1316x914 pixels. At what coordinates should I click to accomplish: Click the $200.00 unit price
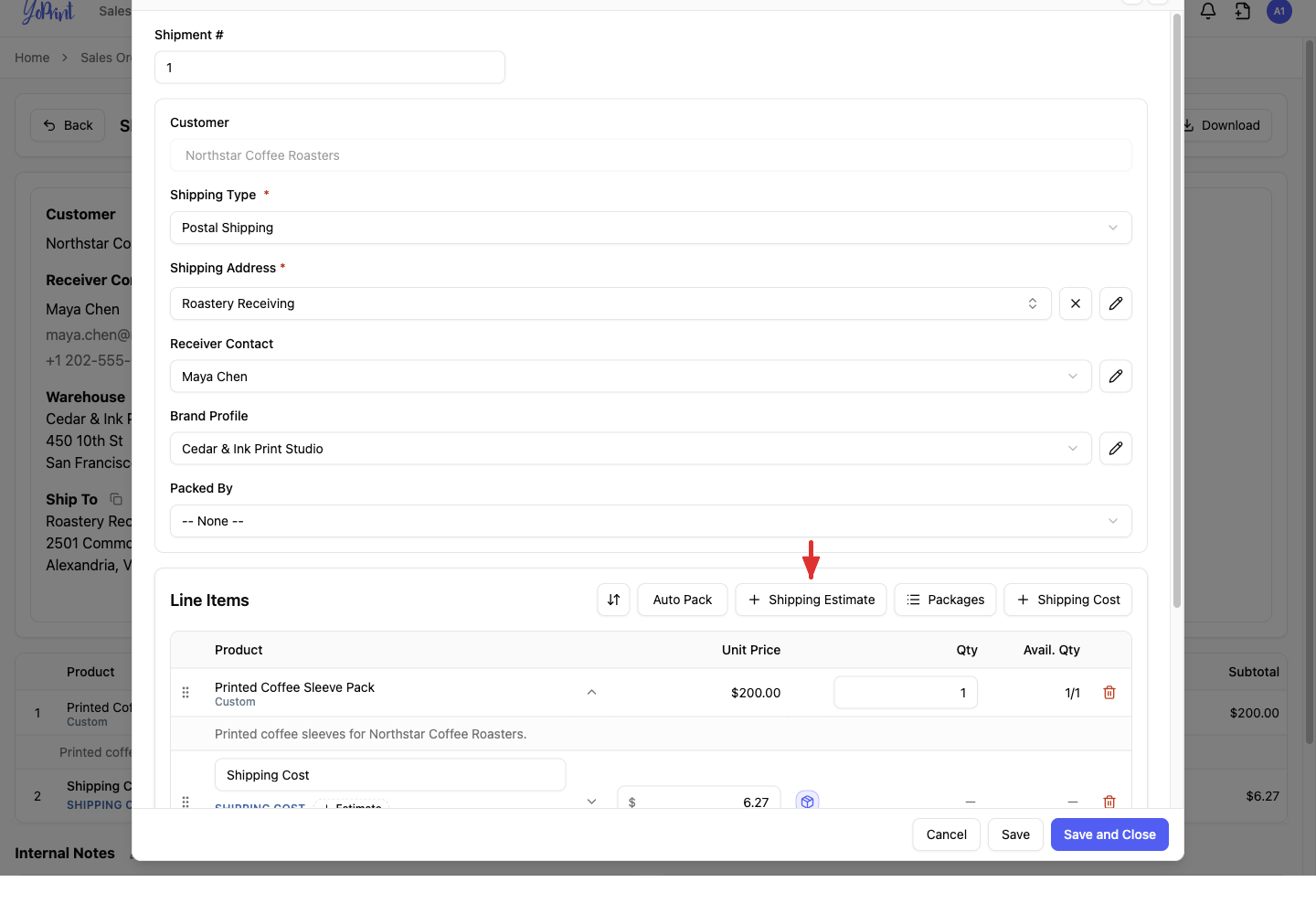tap(756, 693)
